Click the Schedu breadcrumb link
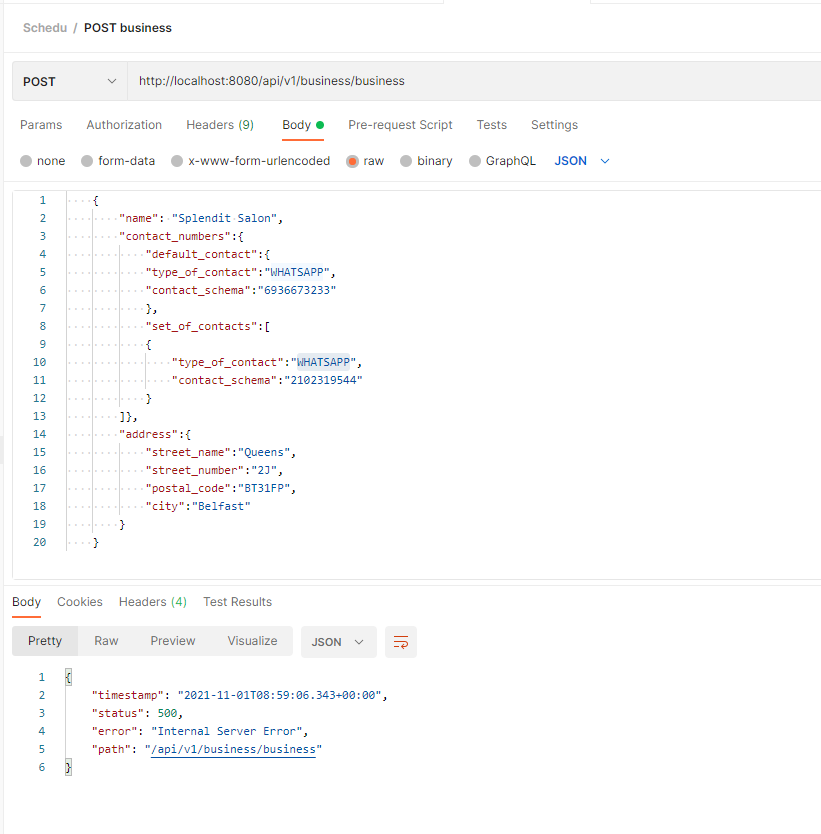Screen dimensions: 821x834 [45, 28]
